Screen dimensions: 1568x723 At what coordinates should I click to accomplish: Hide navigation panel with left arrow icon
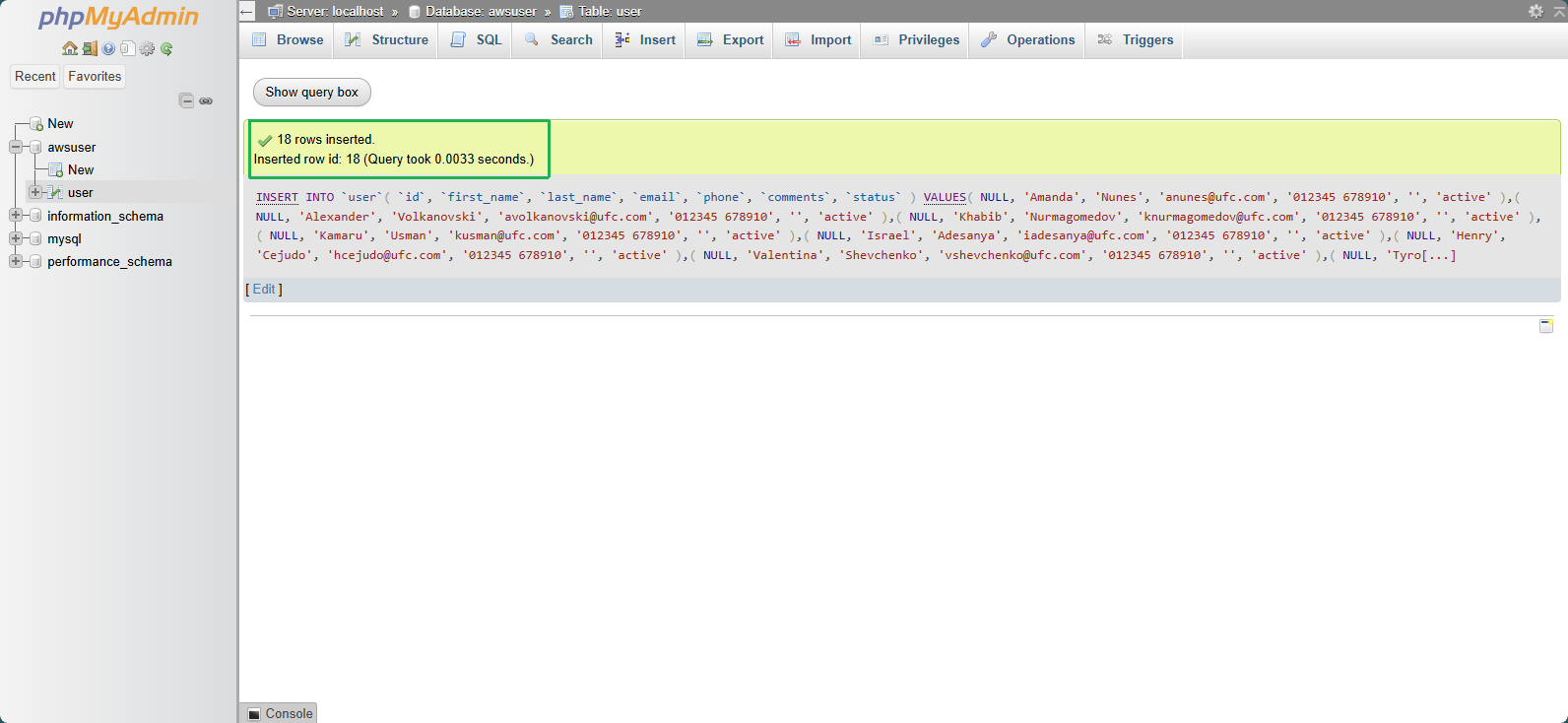(x=247, y=12)
